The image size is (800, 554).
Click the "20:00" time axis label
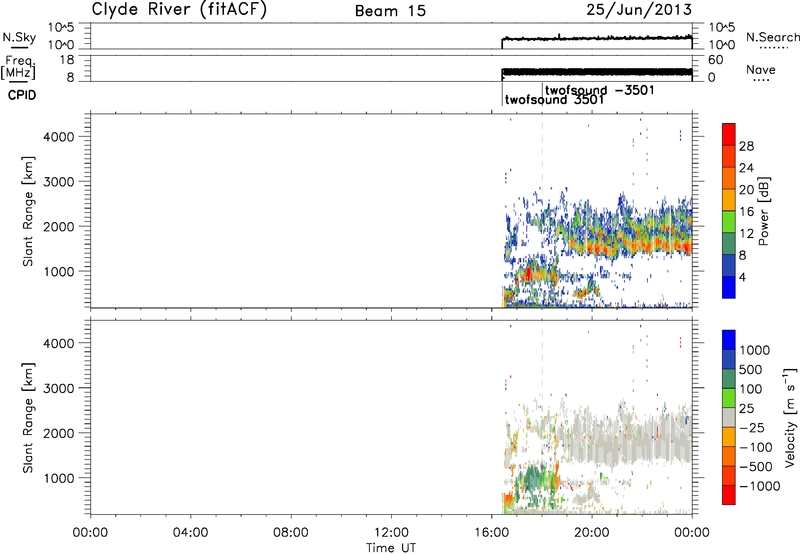click(592, 533)
